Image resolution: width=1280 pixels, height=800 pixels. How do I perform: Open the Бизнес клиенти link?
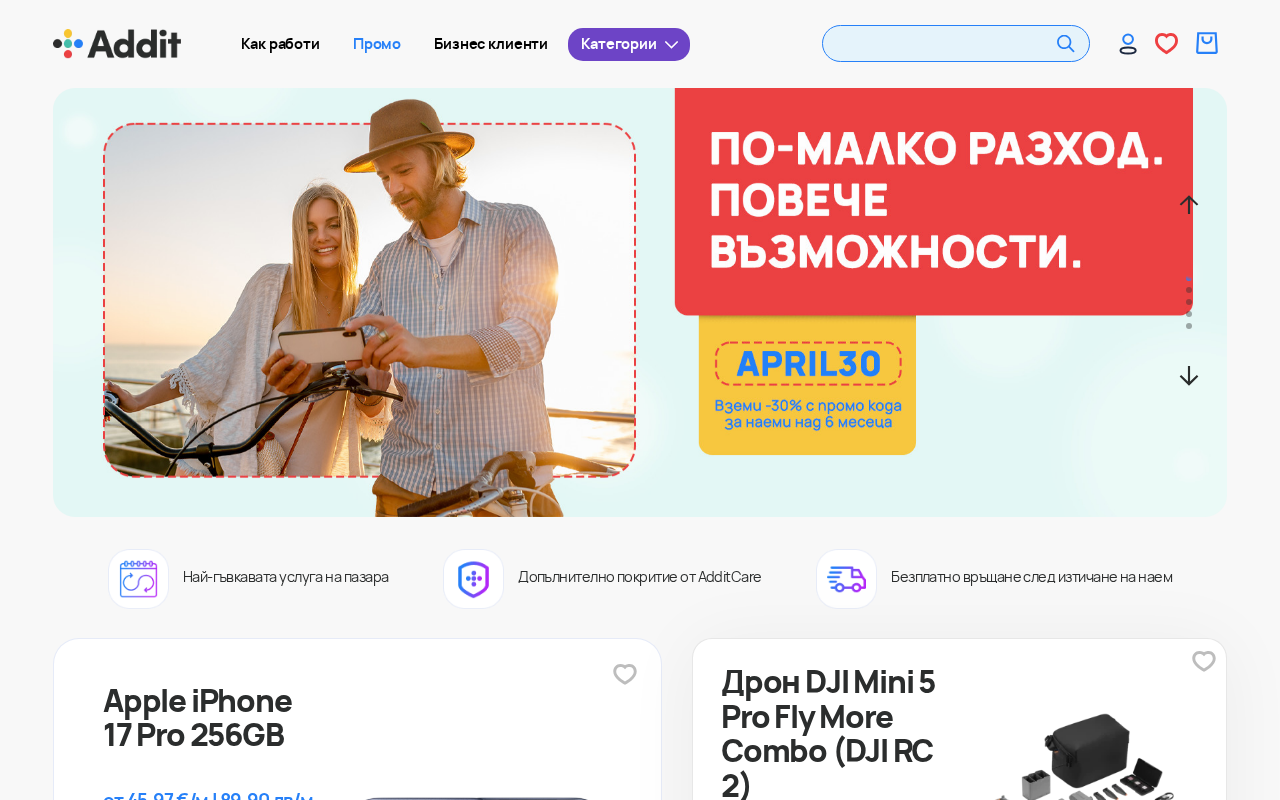click(491, 44)
